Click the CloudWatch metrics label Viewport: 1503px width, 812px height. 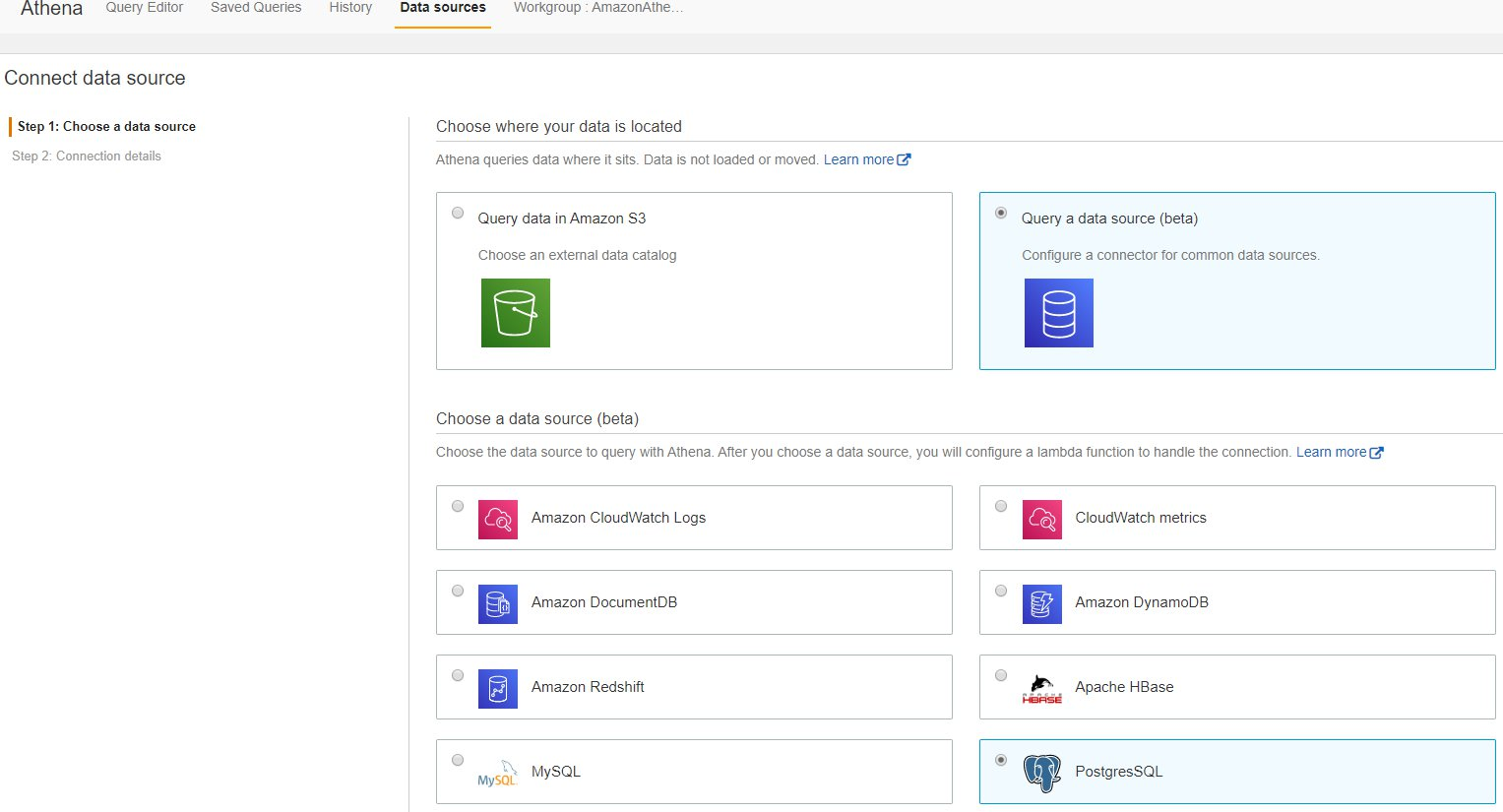[x=1141, y=518]
